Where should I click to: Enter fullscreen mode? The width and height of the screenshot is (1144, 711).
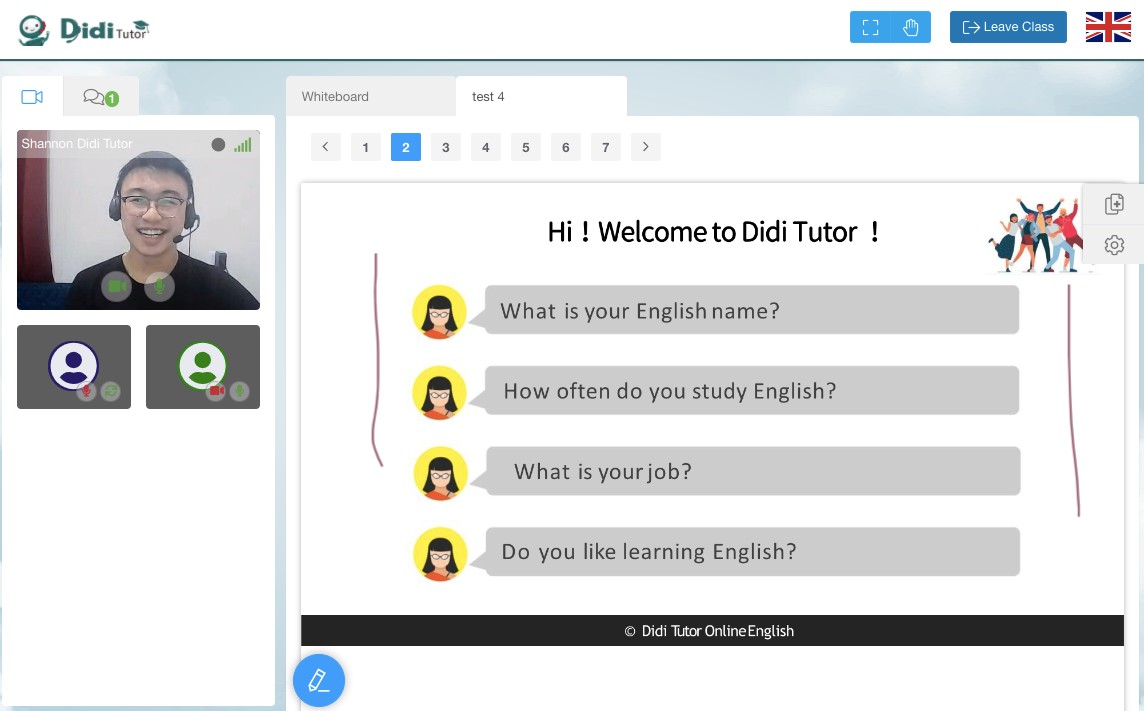[x=870, y=28]
